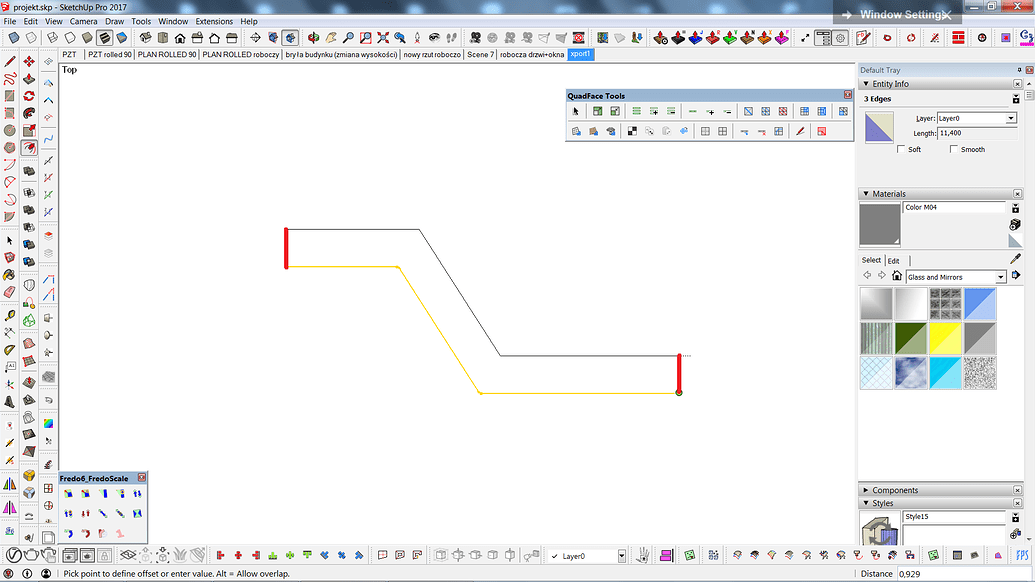
Task: Collapse the Materials panel header
Action: tap(867, 192)
